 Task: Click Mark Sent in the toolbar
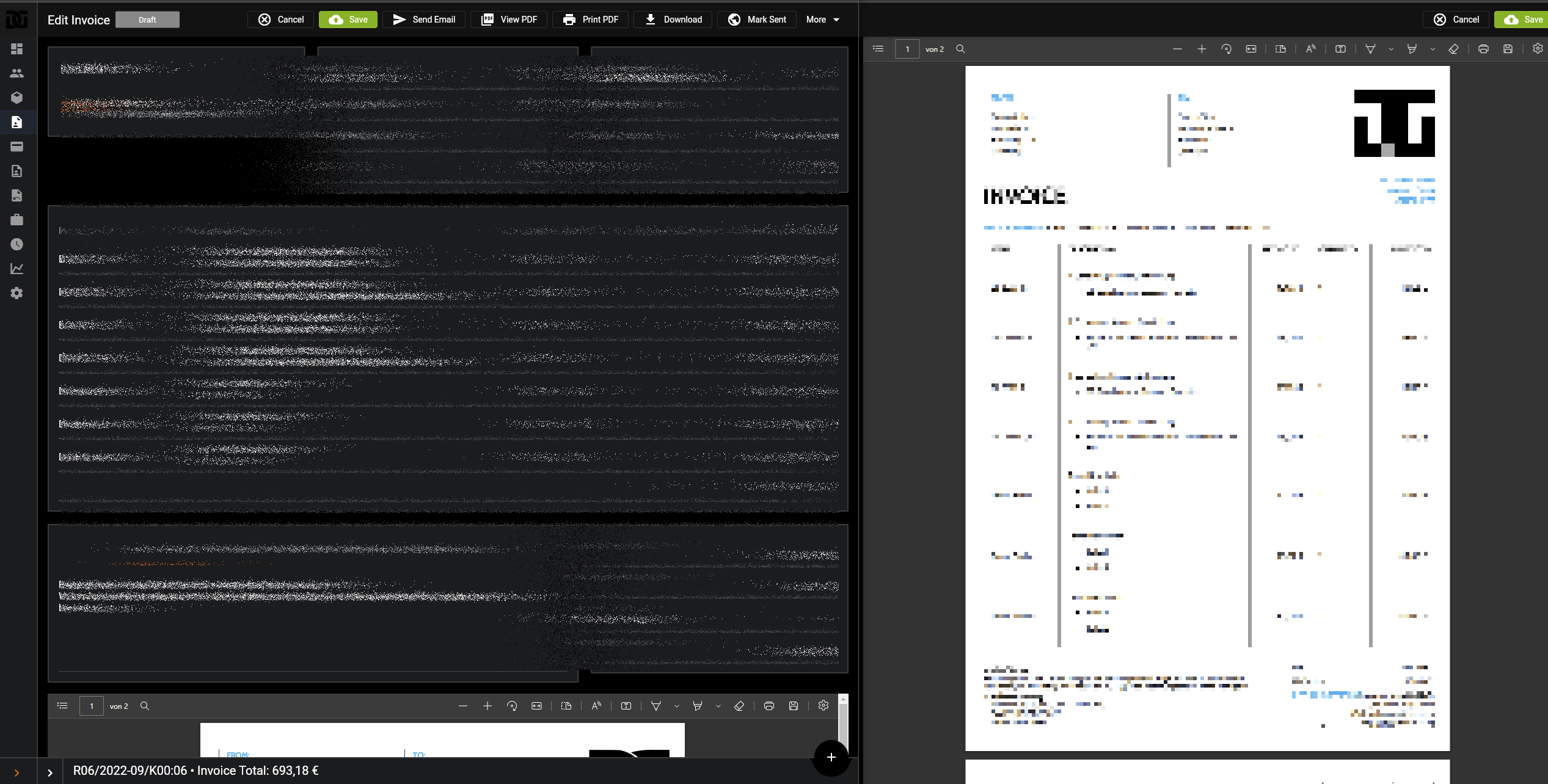(757, 19)
